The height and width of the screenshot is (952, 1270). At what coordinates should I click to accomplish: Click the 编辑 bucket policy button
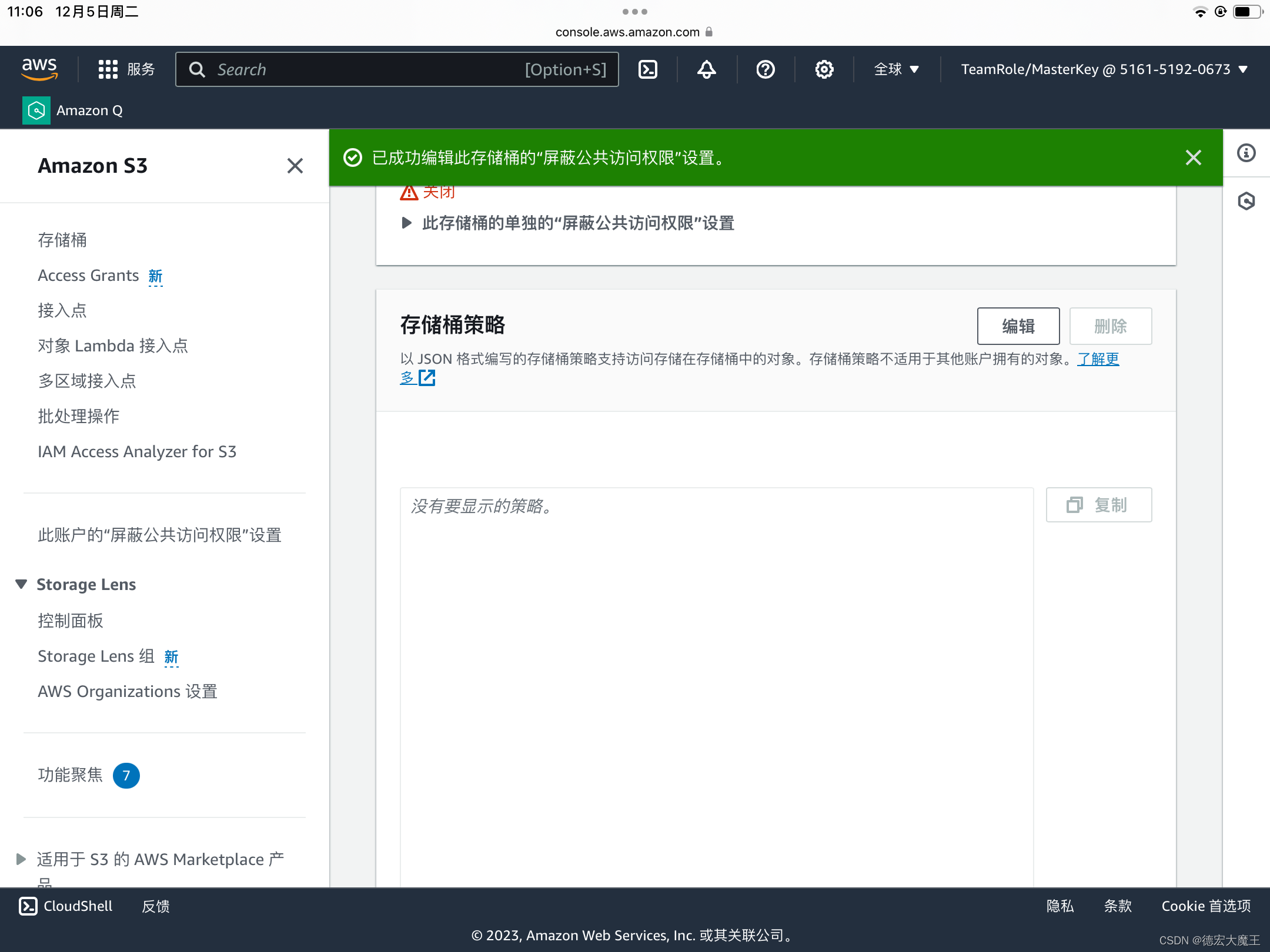[x=1018, y=326]
